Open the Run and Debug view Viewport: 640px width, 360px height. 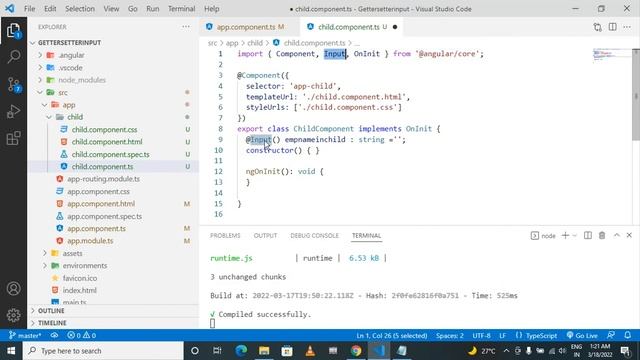pyautogui.click(x=13, y=111)
